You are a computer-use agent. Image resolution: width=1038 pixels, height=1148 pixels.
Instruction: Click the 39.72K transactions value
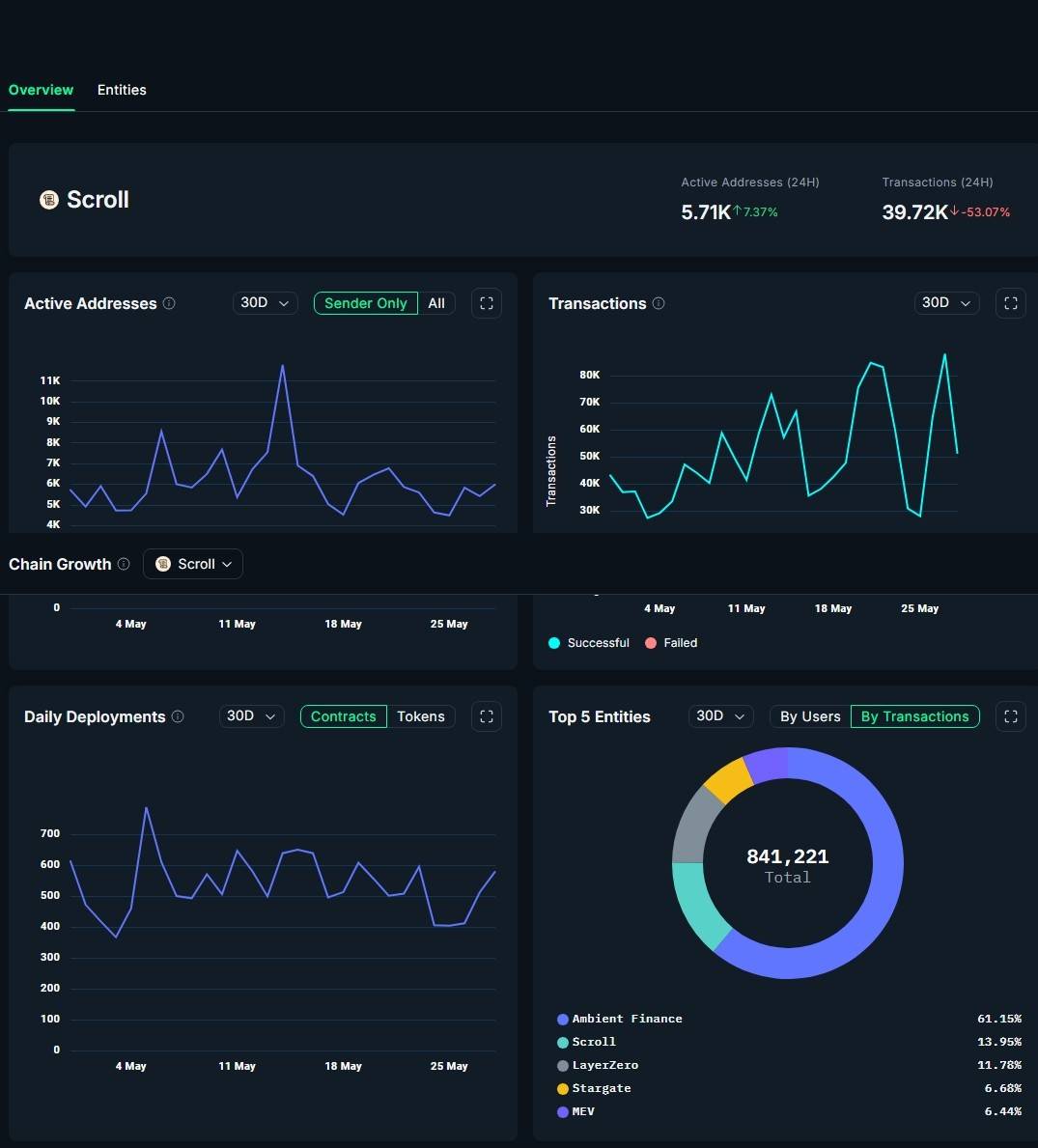915,212
